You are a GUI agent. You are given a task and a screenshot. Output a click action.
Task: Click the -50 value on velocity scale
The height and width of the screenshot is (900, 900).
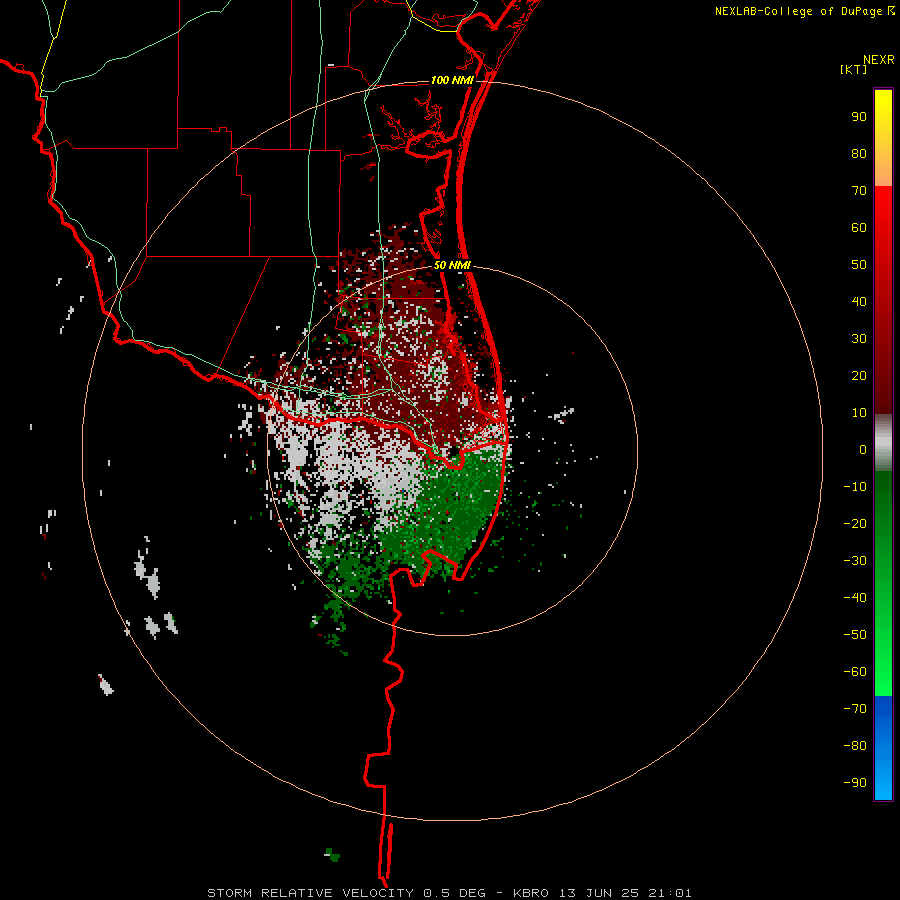click(x=855, y=635)
